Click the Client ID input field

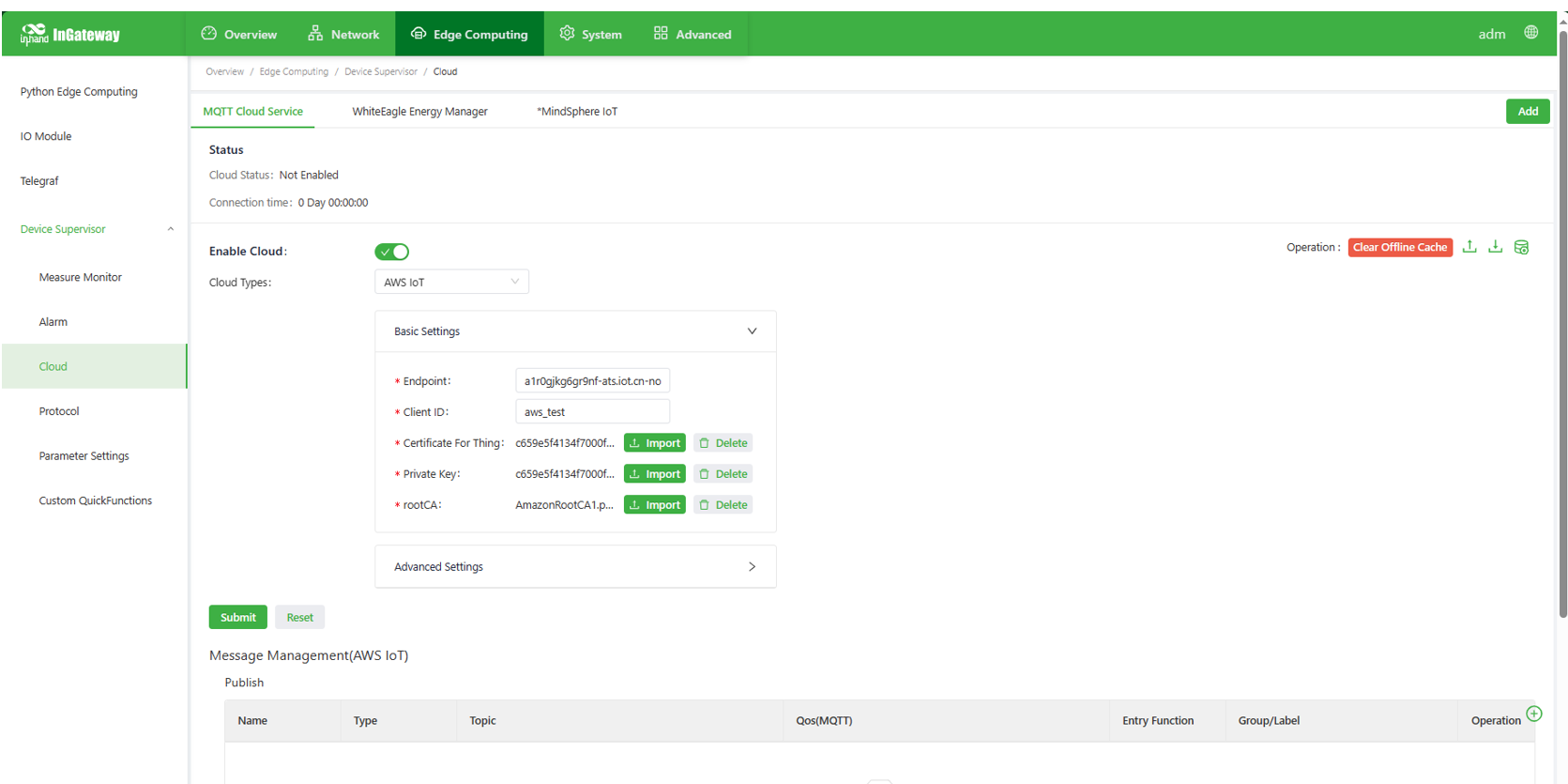(x=592, y=411)
